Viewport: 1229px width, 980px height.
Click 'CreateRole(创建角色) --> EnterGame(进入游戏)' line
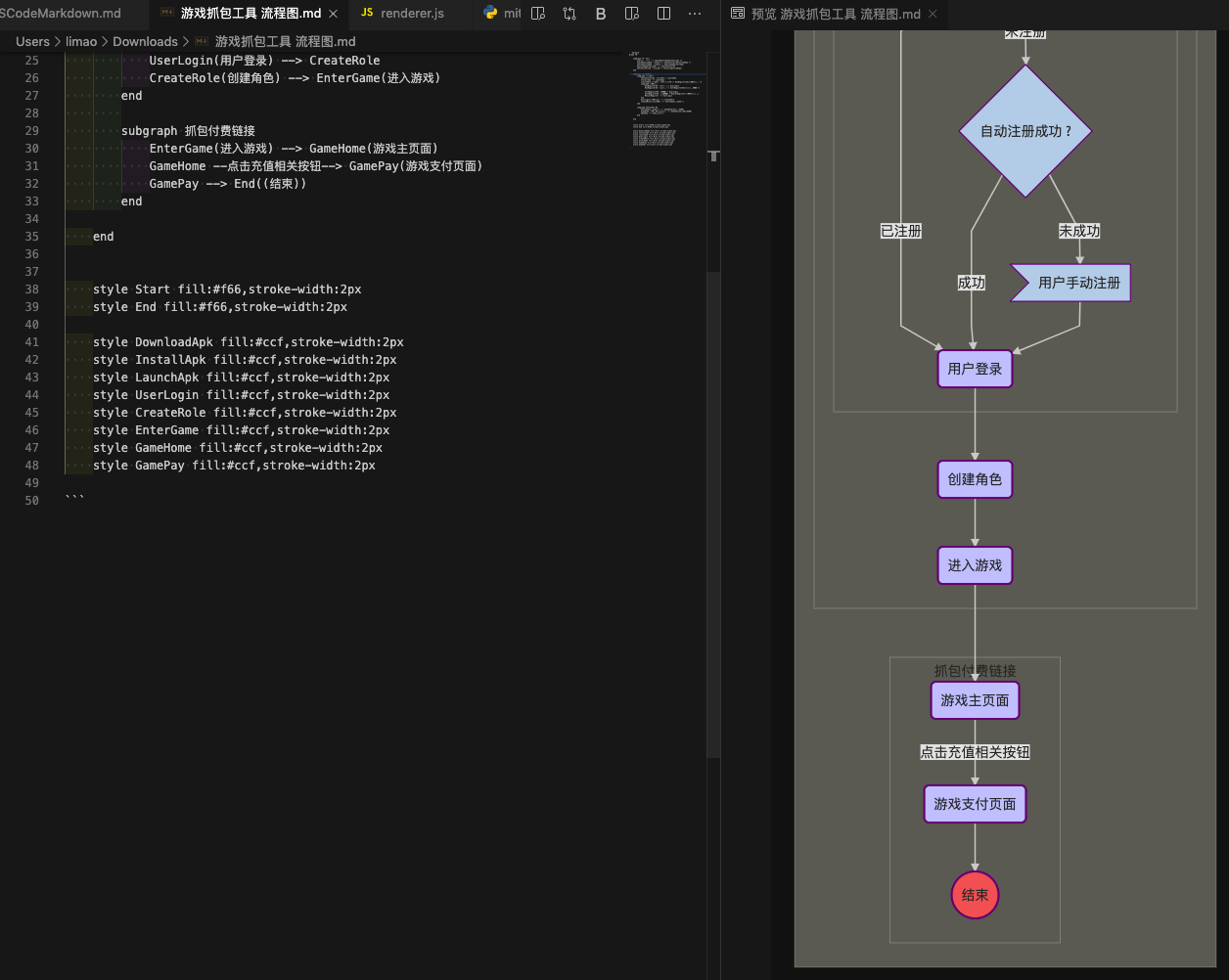[295, 78]
